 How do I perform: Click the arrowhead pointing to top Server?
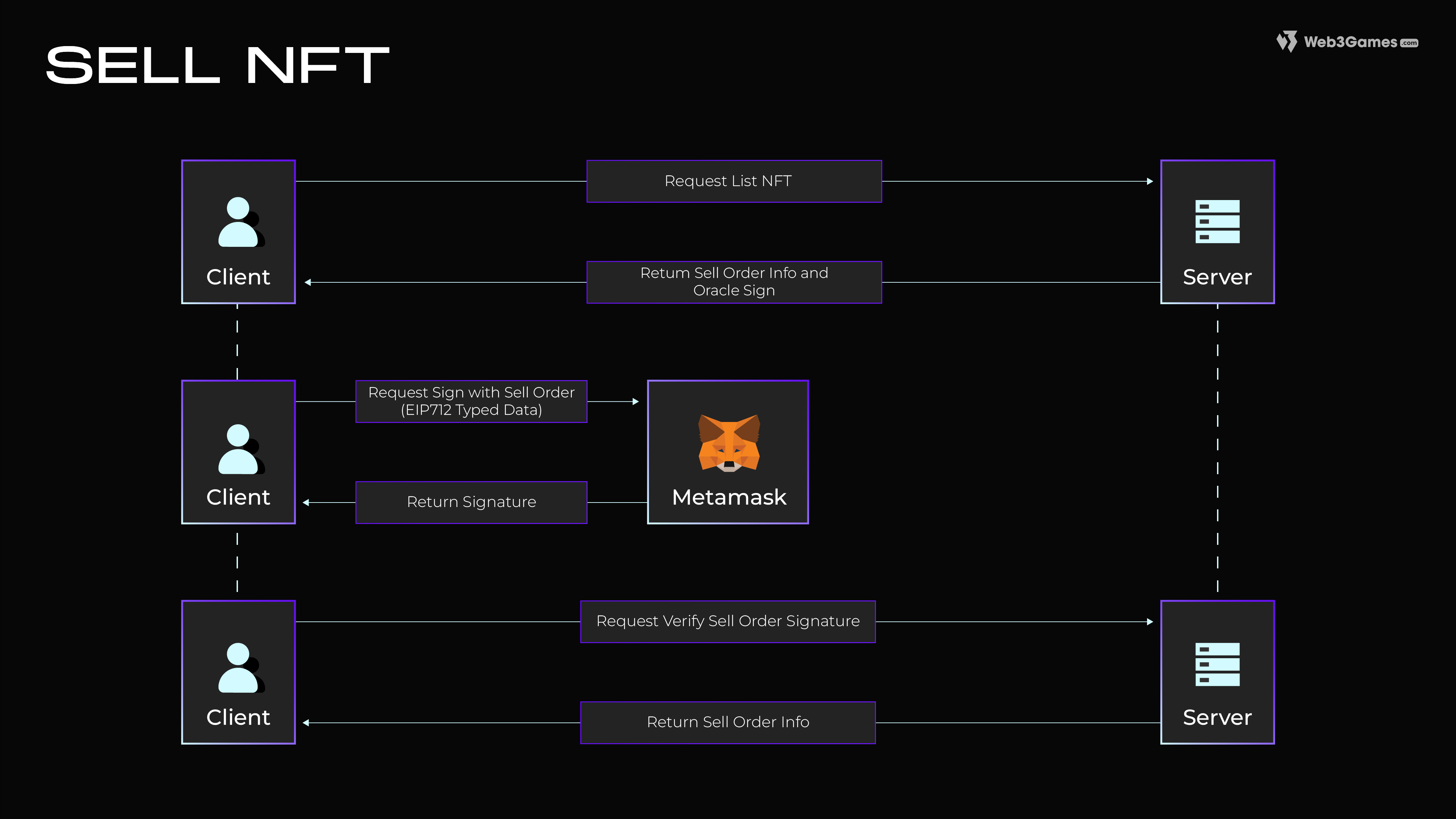(x=1149, y=181)
